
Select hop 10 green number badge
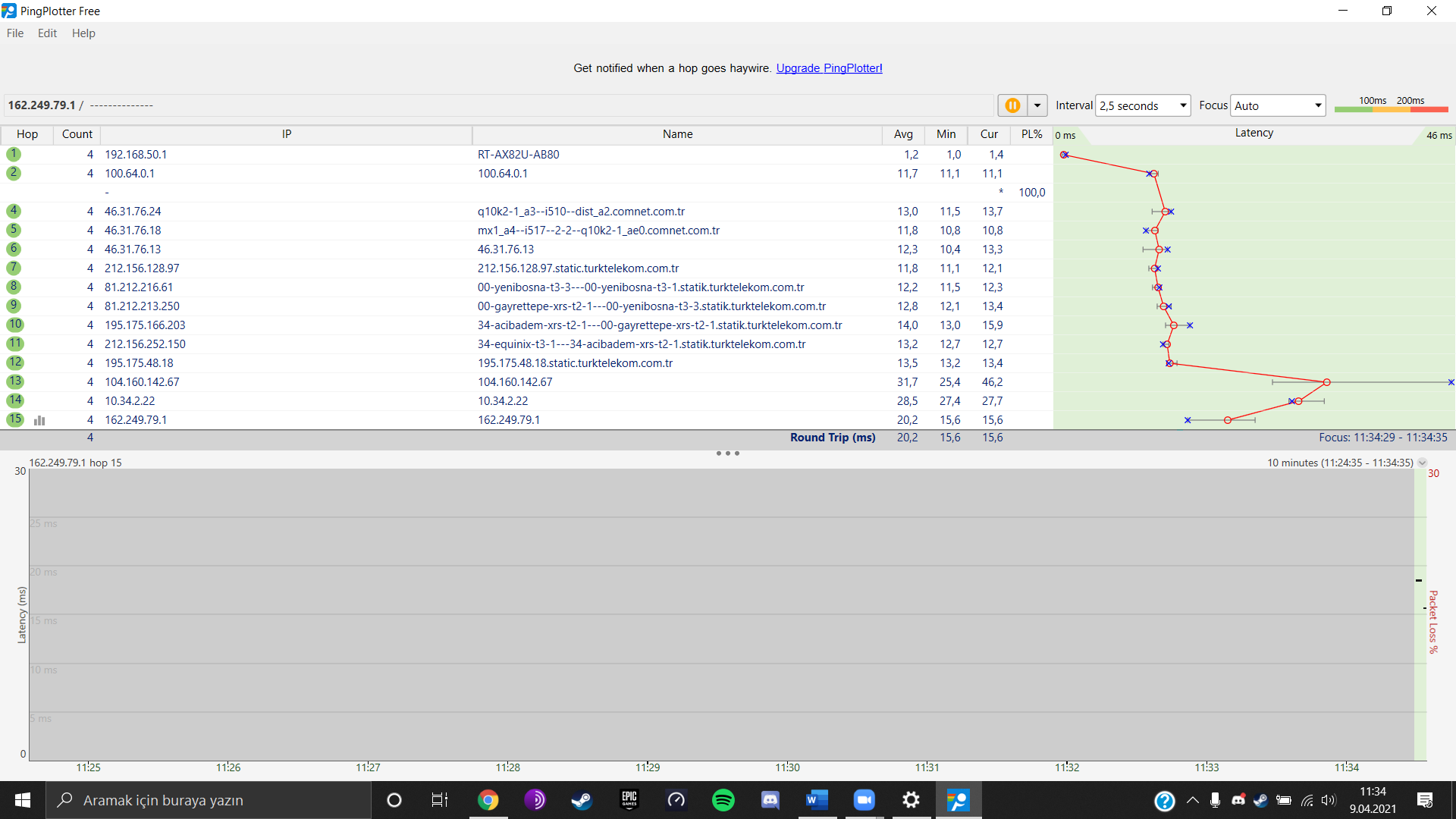click(x=15, y=325)
